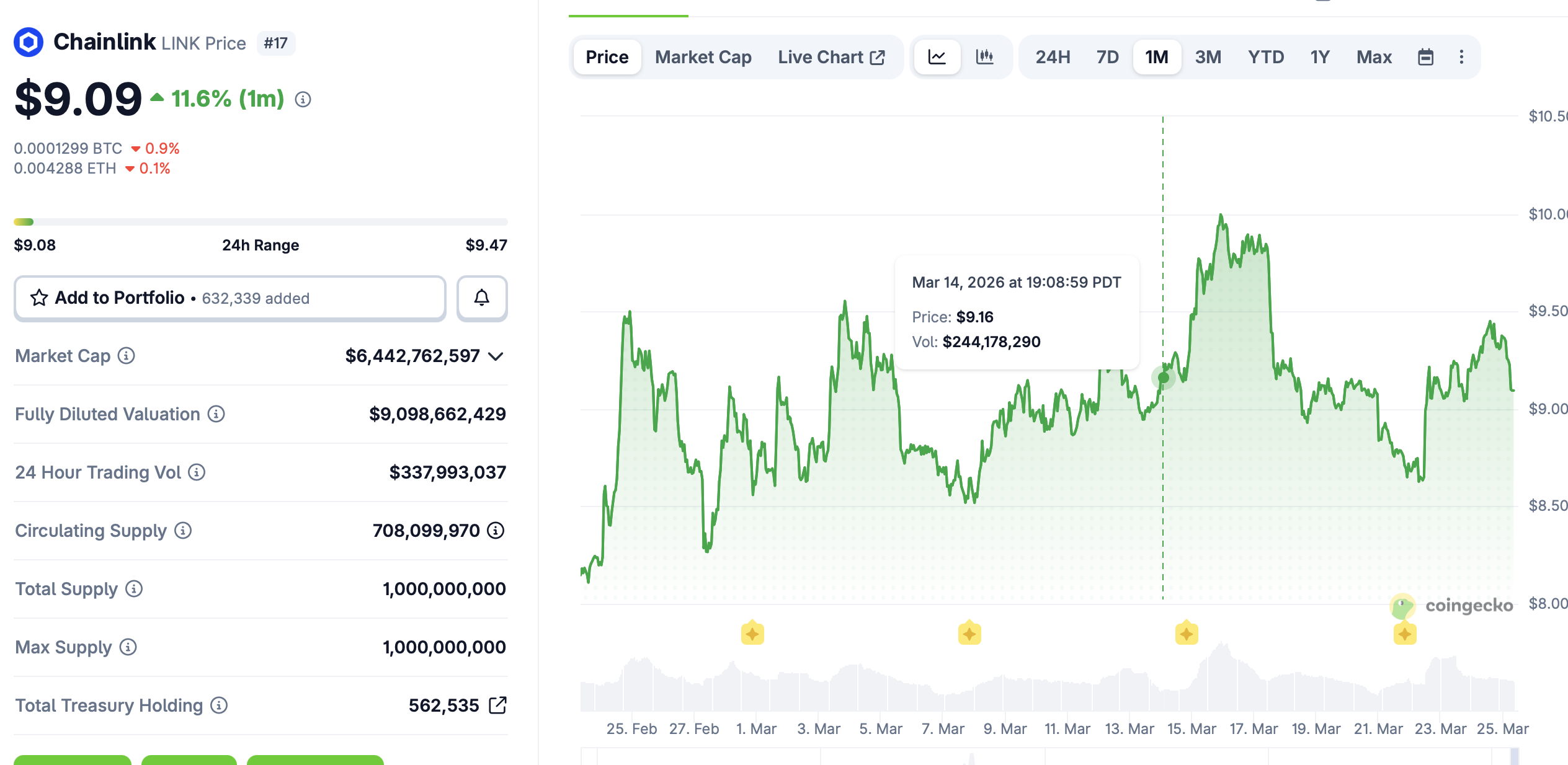Enable price alerts with the bell icon

[x=482, y=298]
